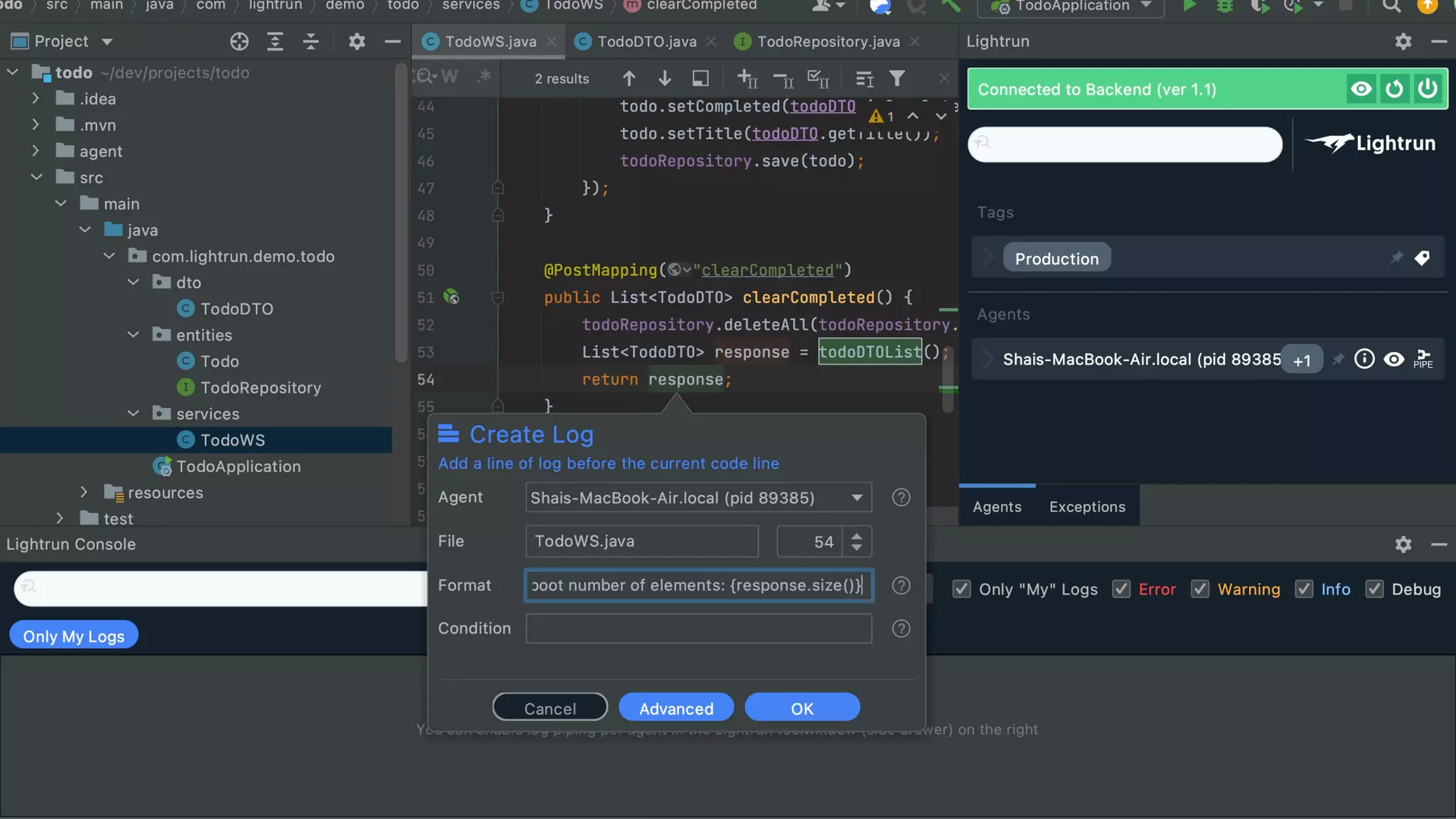Click the Advanced button in Create Log
The height and width of the screenshot is (819, 1456).
pyautogui.click(x=676, y=708)
